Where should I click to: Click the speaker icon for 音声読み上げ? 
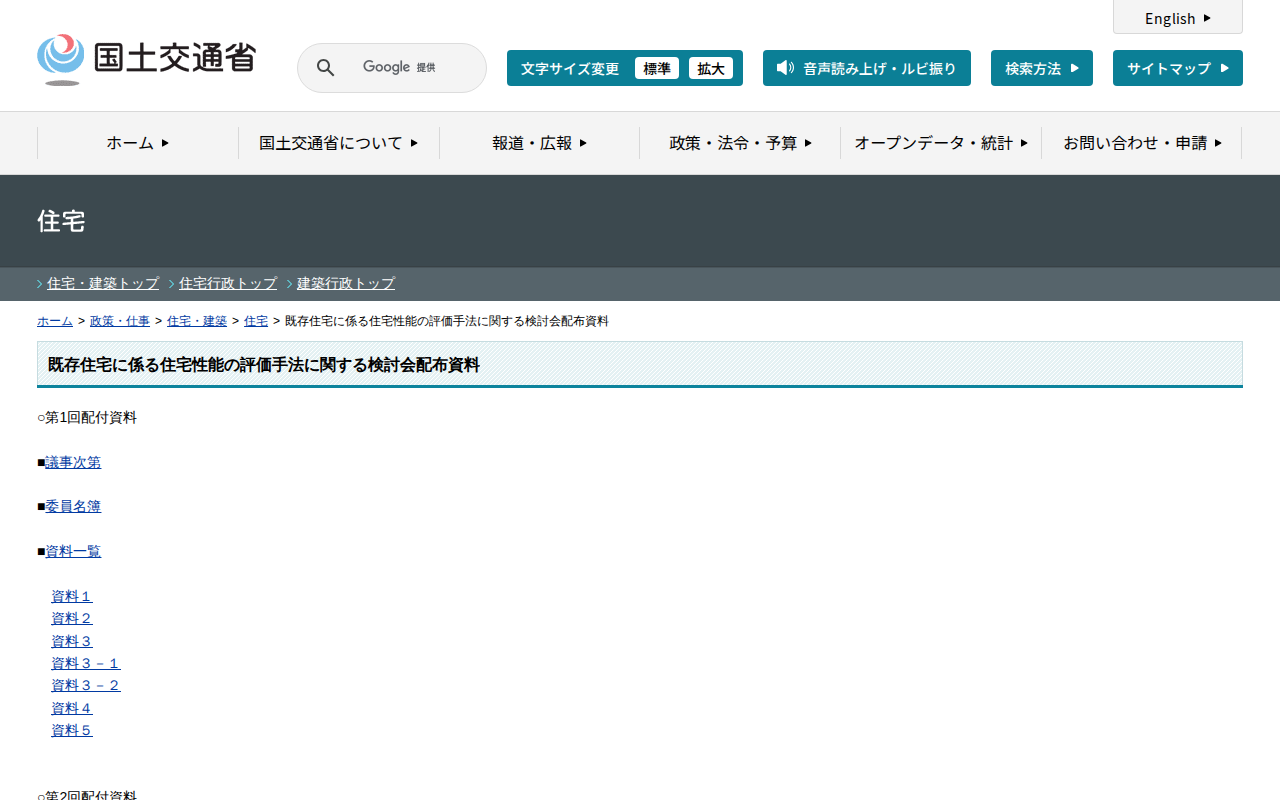pos(785,68)
